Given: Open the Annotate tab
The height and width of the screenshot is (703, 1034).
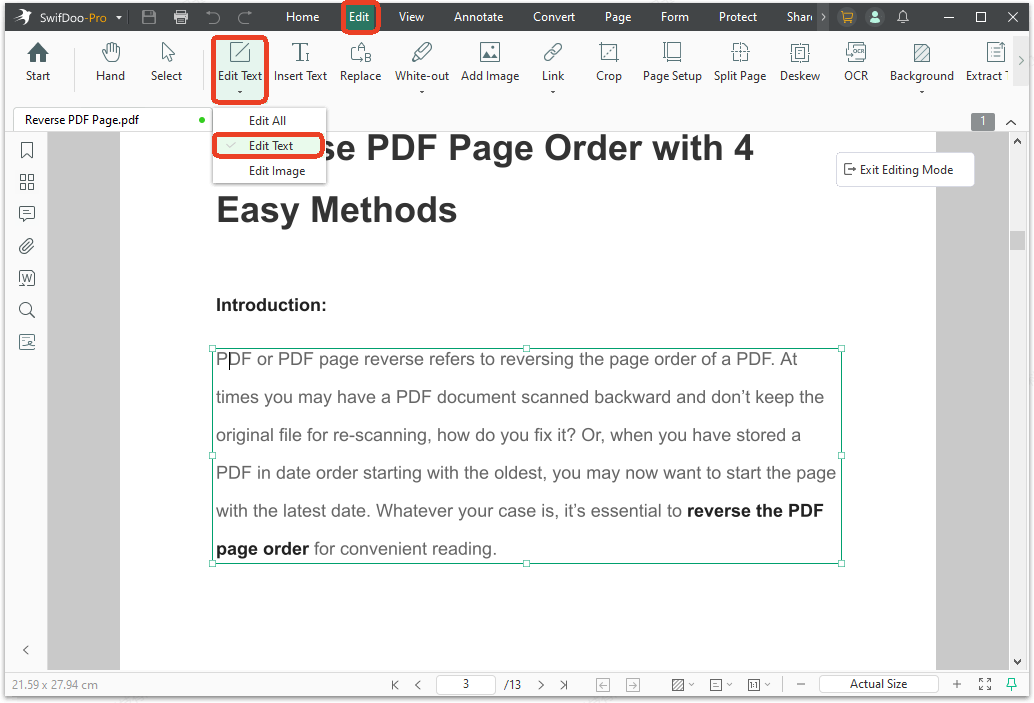Looking at the screenshot, I should 478,17.
